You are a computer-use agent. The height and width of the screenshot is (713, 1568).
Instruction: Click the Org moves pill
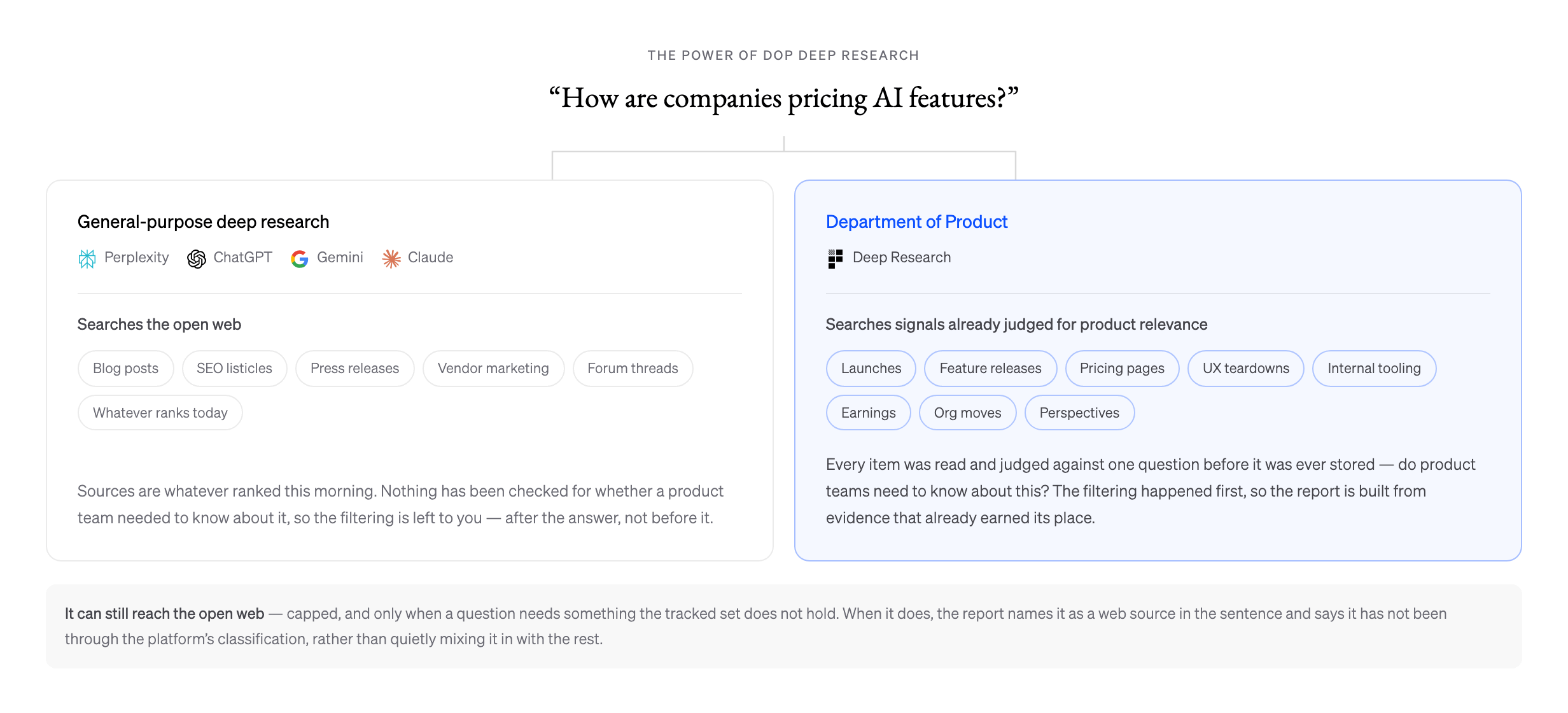(967, 413)
